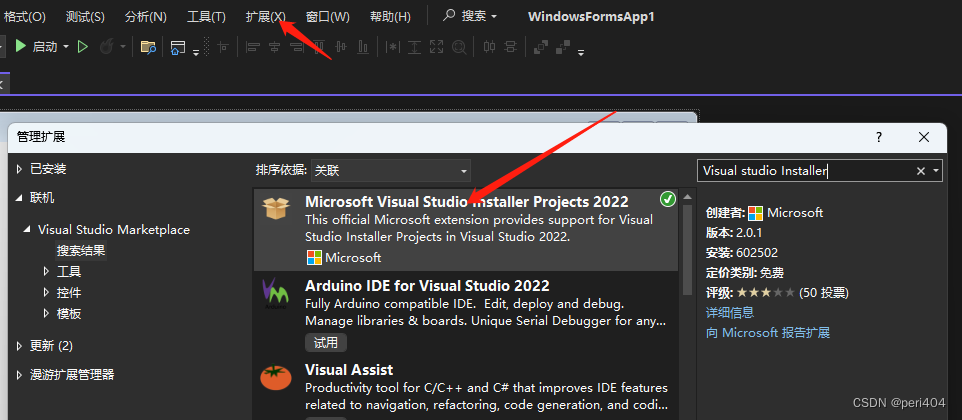Open the layout toolbar overflow options arrow
Screen dimensions: 962x420
point(580,53)
